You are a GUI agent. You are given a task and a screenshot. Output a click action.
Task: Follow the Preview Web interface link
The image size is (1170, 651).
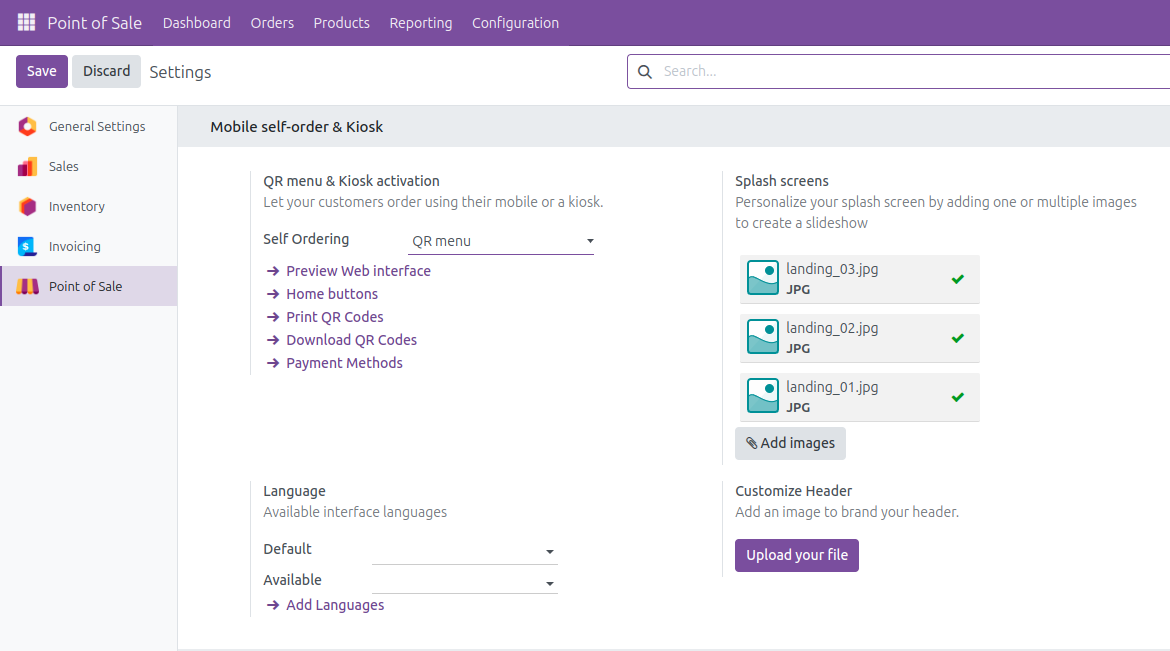pyautogui.click(x=358, y=271)
